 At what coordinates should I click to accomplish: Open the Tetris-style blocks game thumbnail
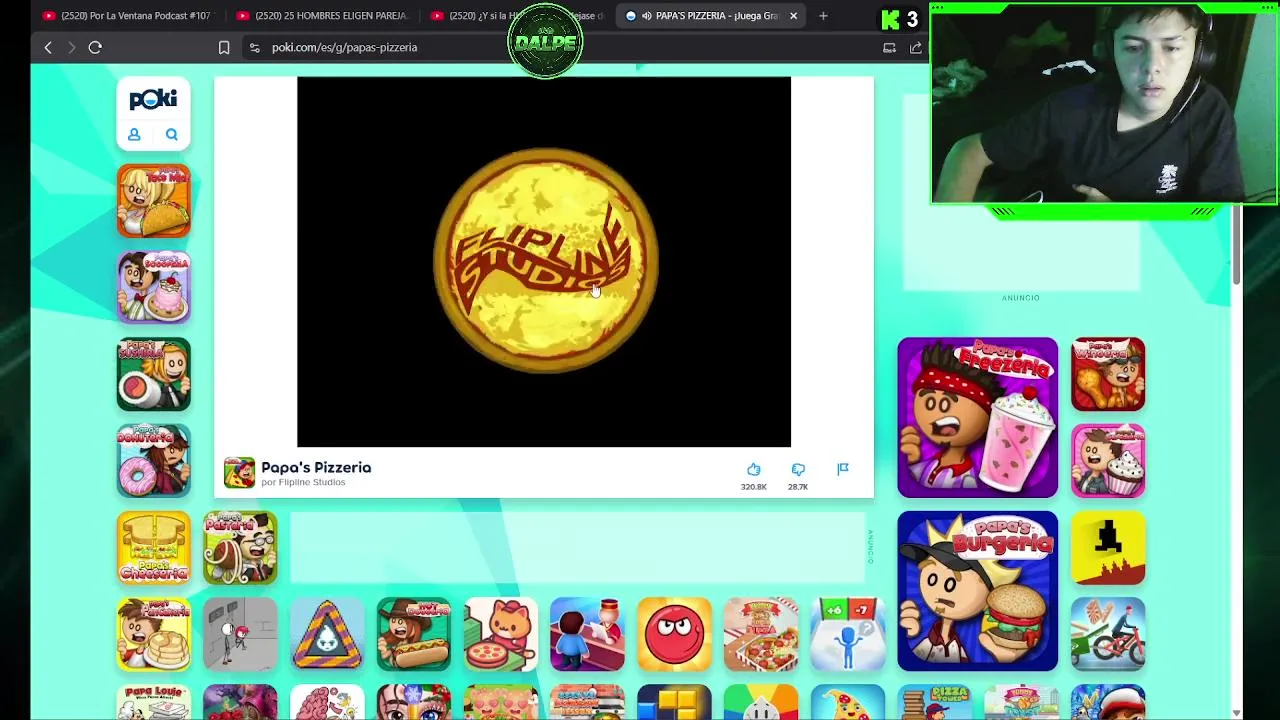click(x=674, y=702)
